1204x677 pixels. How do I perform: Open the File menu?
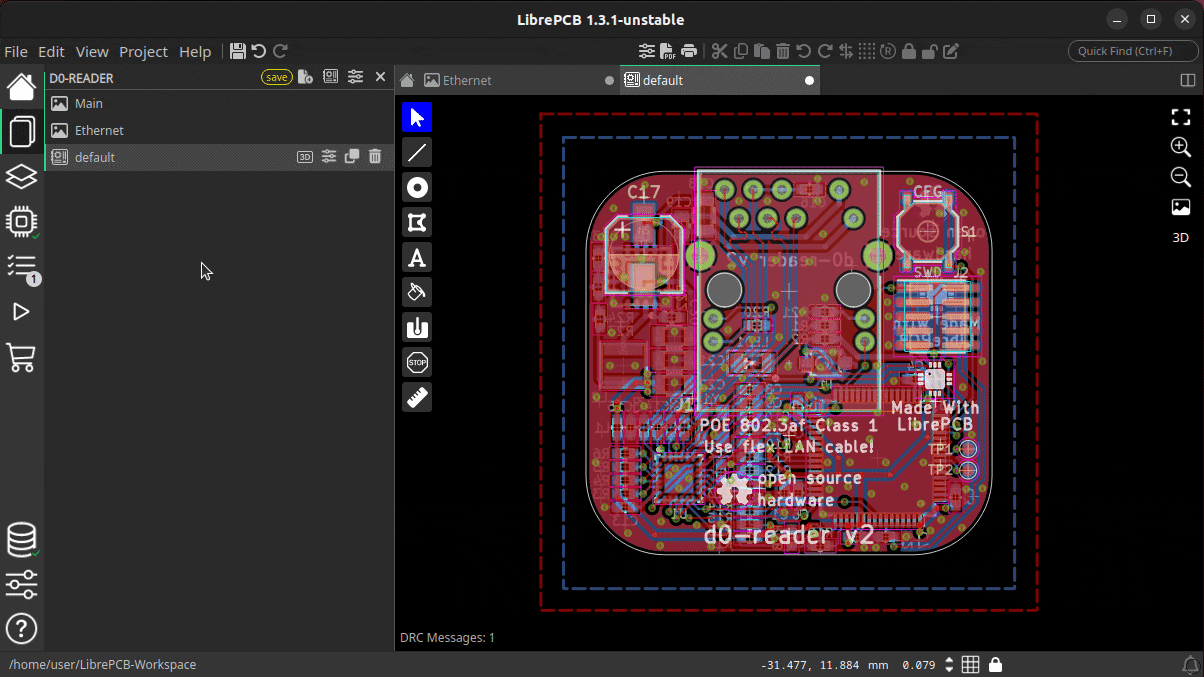(16, 52)
